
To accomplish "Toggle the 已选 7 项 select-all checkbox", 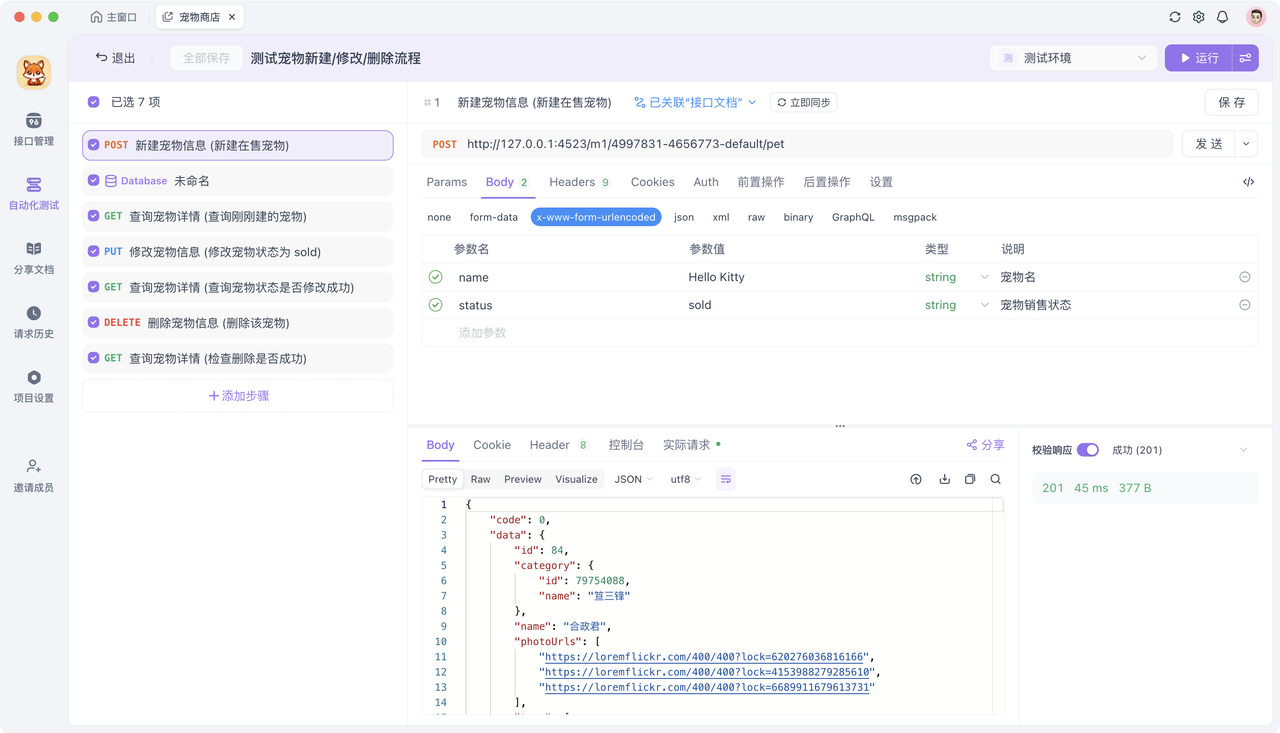I will 94,102.
